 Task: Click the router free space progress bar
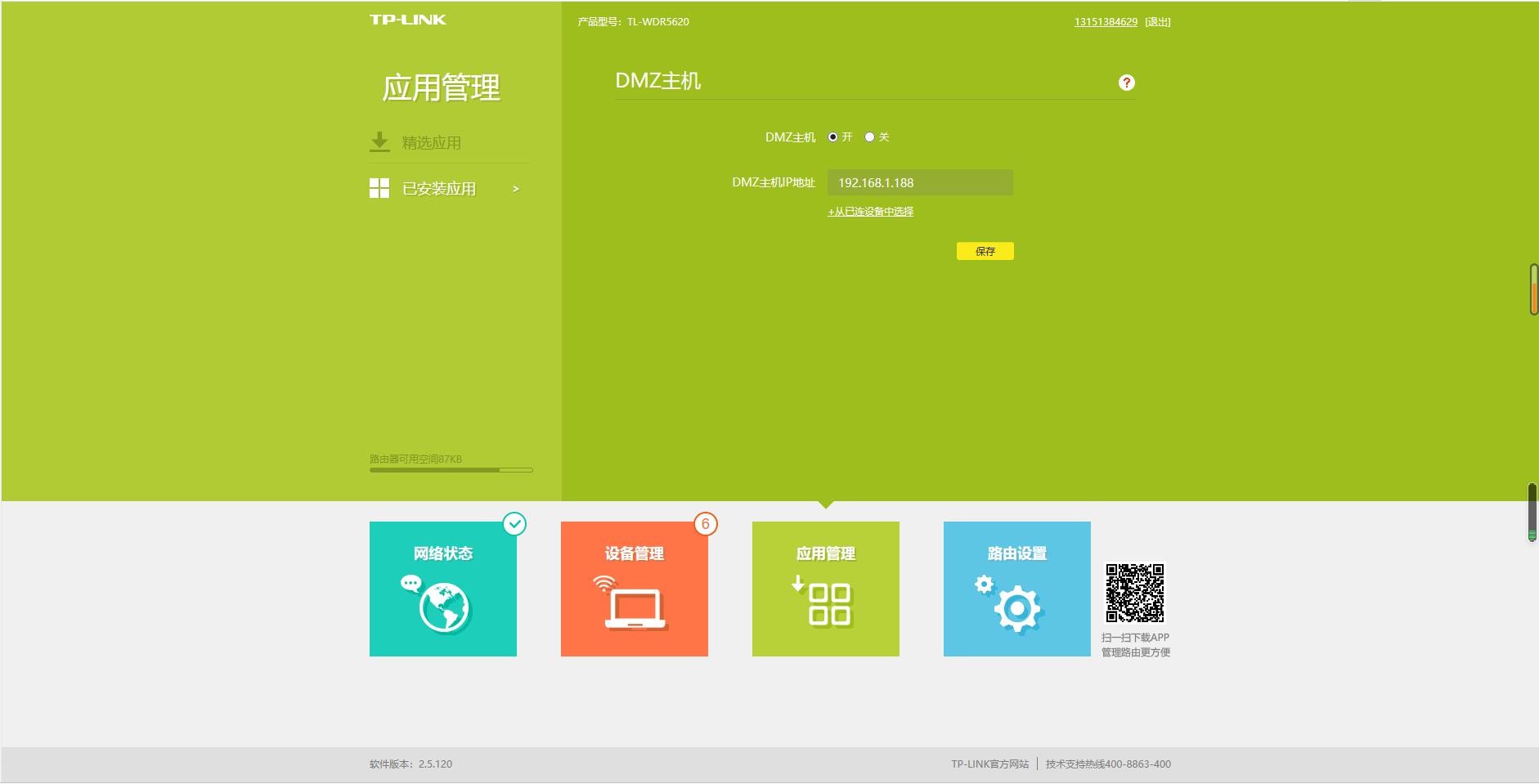[x=451, y=470]
